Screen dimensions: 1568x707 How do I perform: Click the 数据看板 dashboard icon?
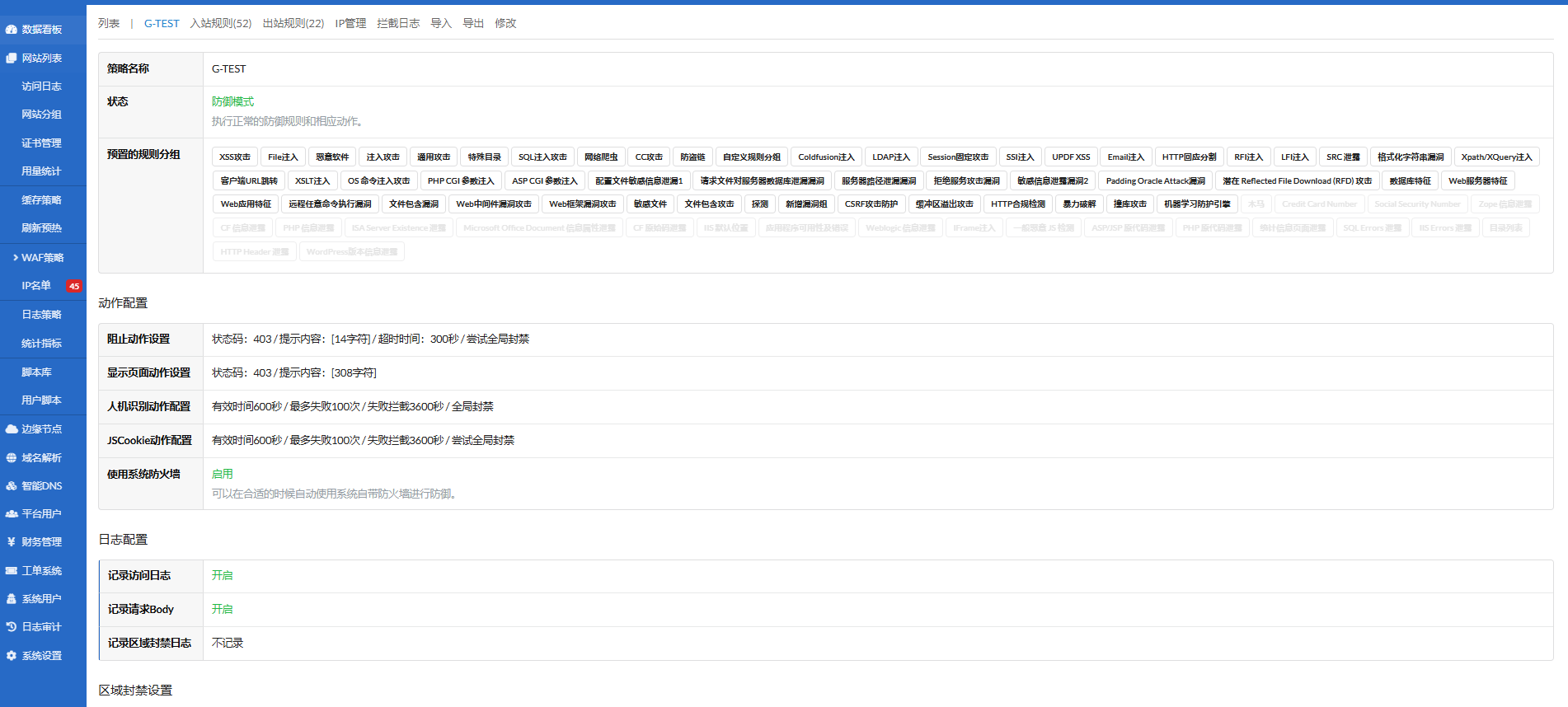(x=12, y=30)
